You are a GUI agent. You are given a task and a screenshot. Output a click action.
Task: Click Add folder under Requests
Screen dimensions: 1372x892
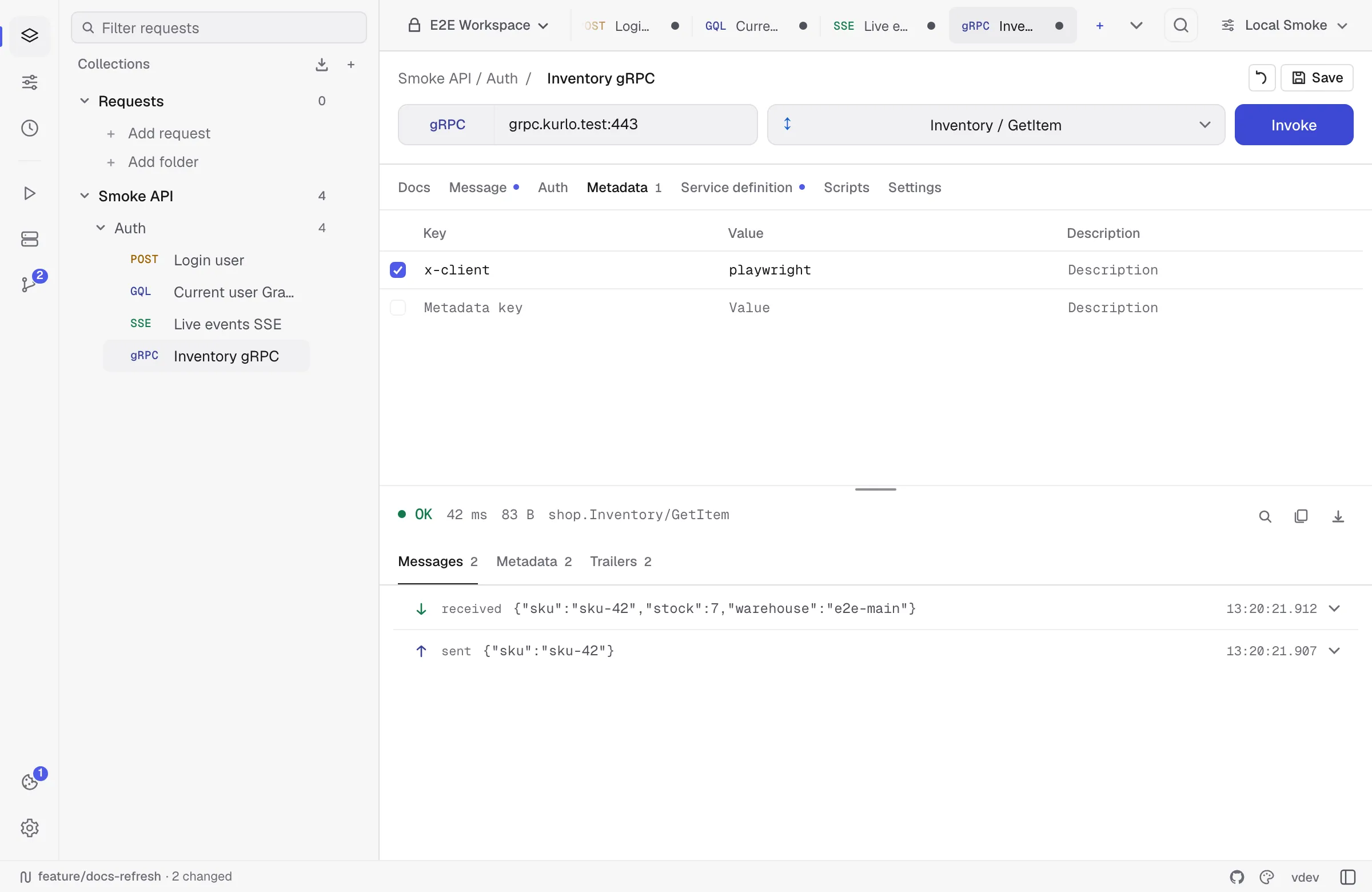[153, 162]
